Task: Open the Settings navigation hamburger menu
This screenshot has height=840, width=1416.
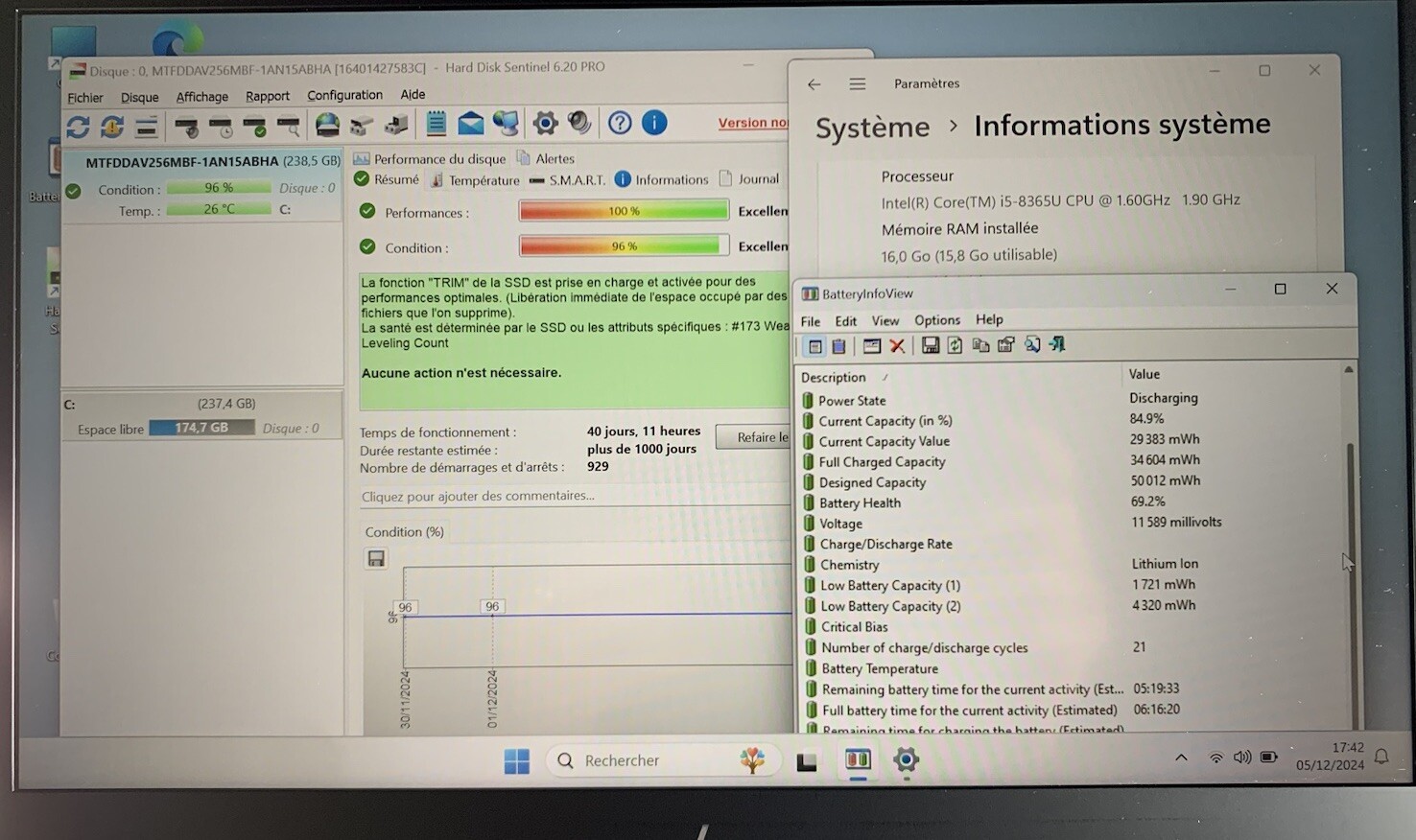Action: [x=858, y=84]
